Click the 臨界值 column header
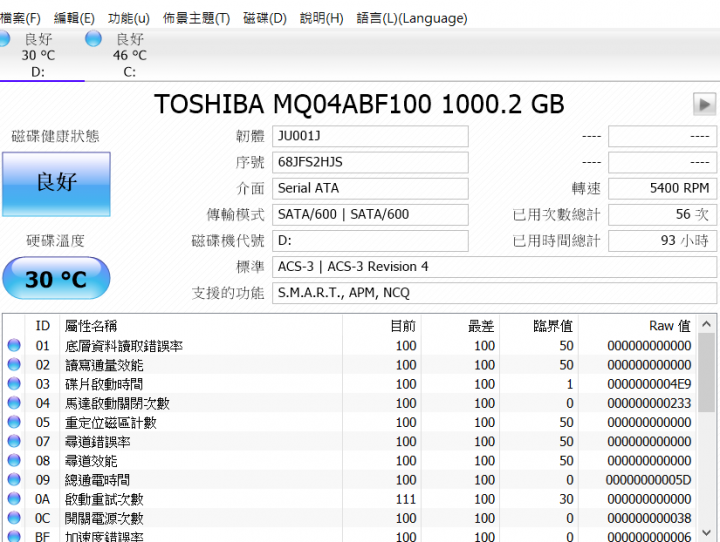 click(x=539, y=326)
